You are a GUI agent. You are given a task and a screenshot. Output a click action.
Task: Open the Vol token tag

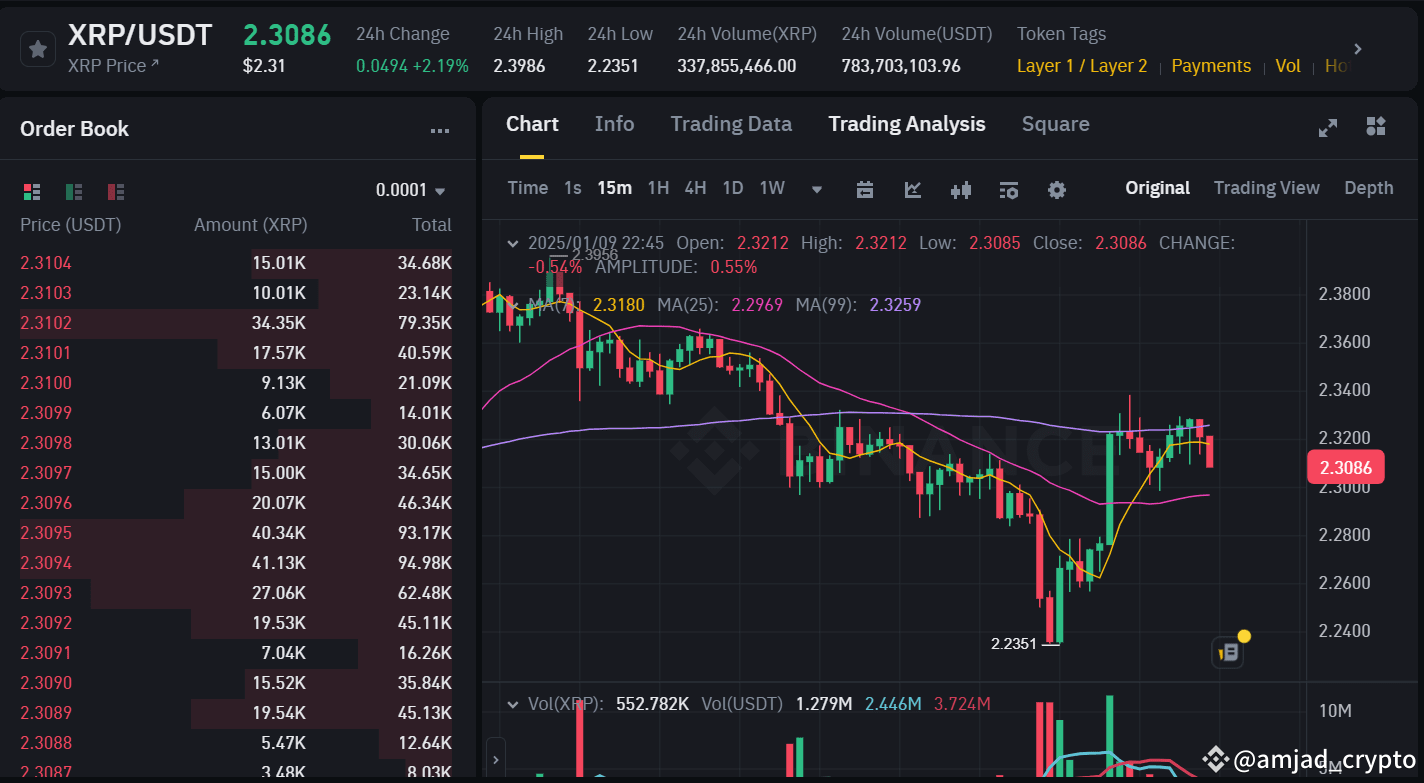[x=1288, y=66]
